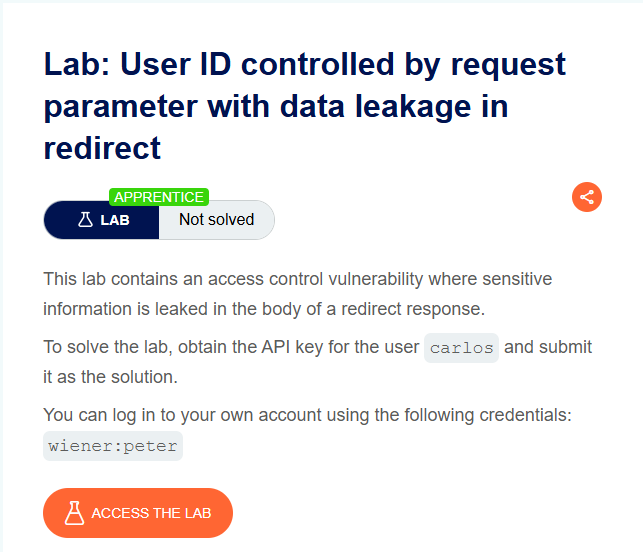The image size is (643, 552).
Task: Click the 'Not solved' status indicator
Action: pos(217,220)
